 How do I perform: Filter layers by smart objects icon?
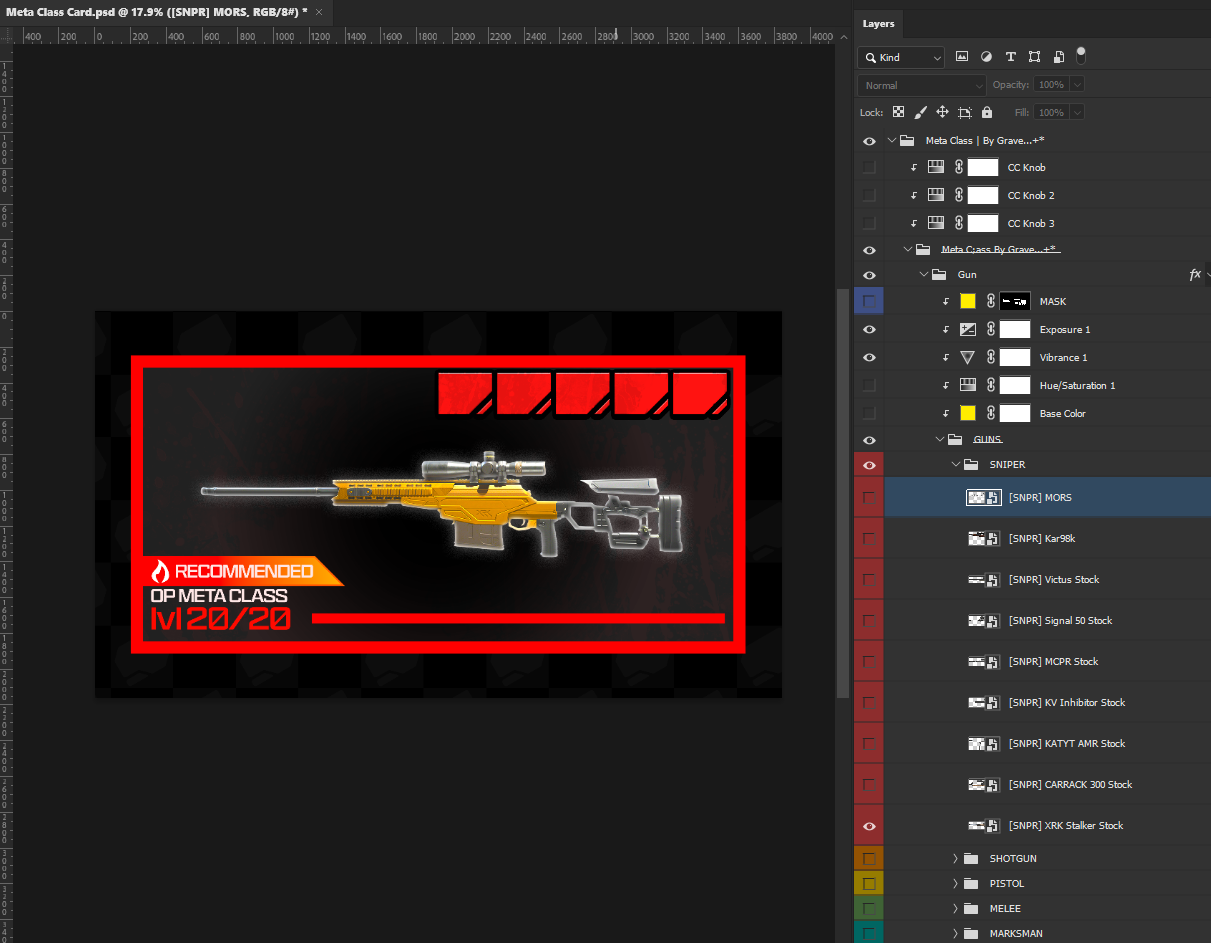(1059, 57)
